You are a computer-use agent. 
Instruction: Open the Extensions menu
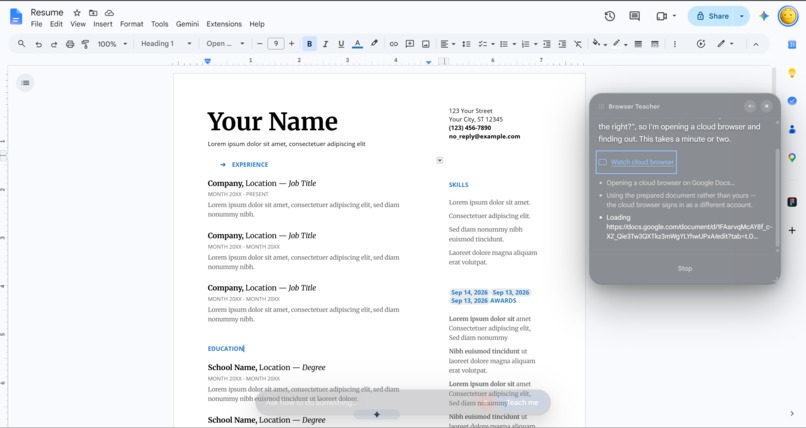(224, 24)
